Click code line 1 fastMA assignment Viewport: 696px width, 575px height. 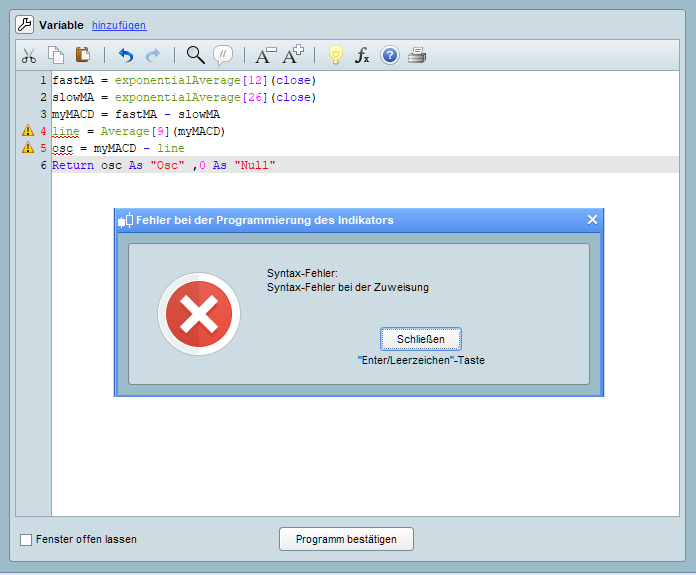click(x=184, y=80)
